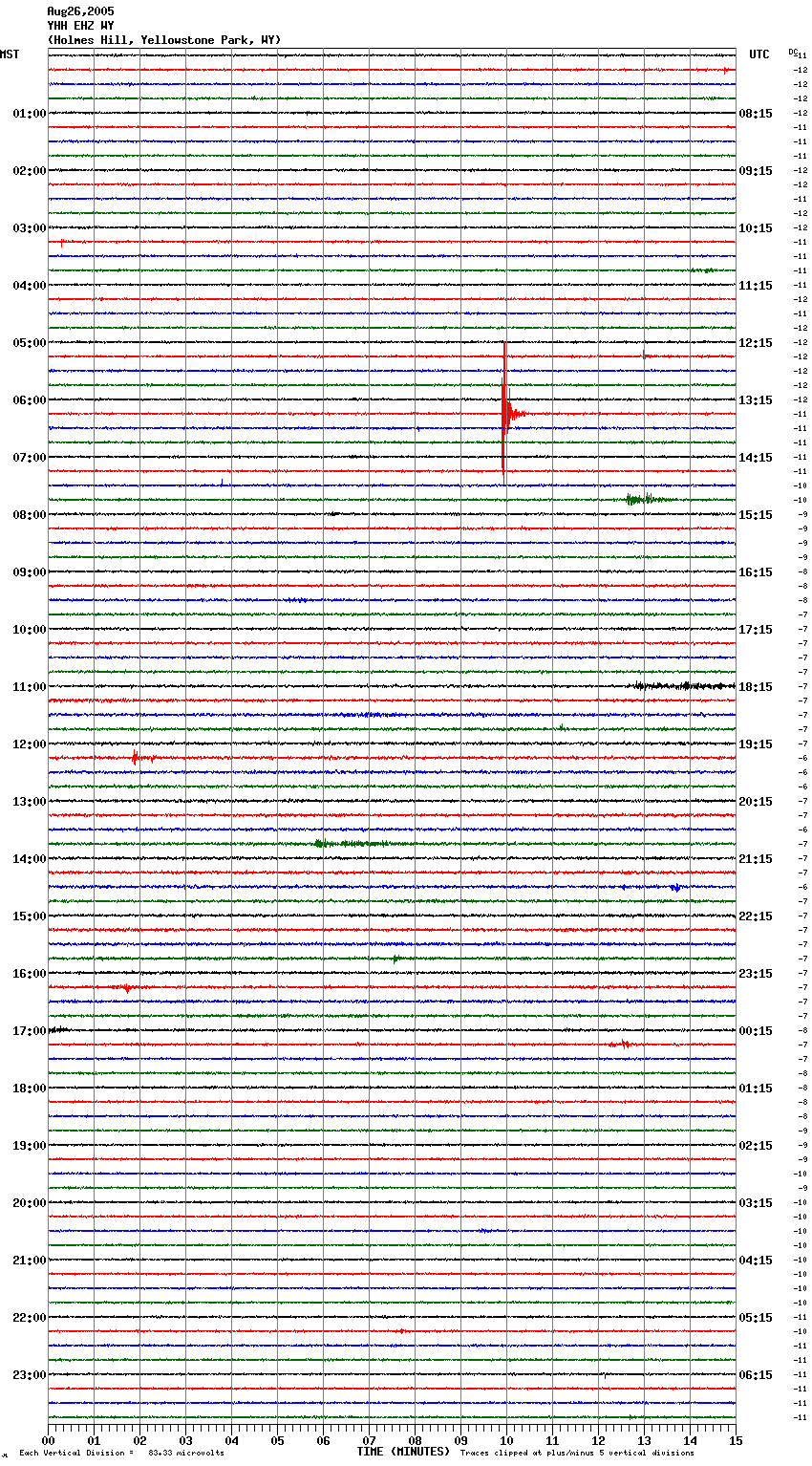The height and width of the screenshot is (1466, 812).
Task: Click minute 00 on the bottom axis
Action: click(48, 1440)
